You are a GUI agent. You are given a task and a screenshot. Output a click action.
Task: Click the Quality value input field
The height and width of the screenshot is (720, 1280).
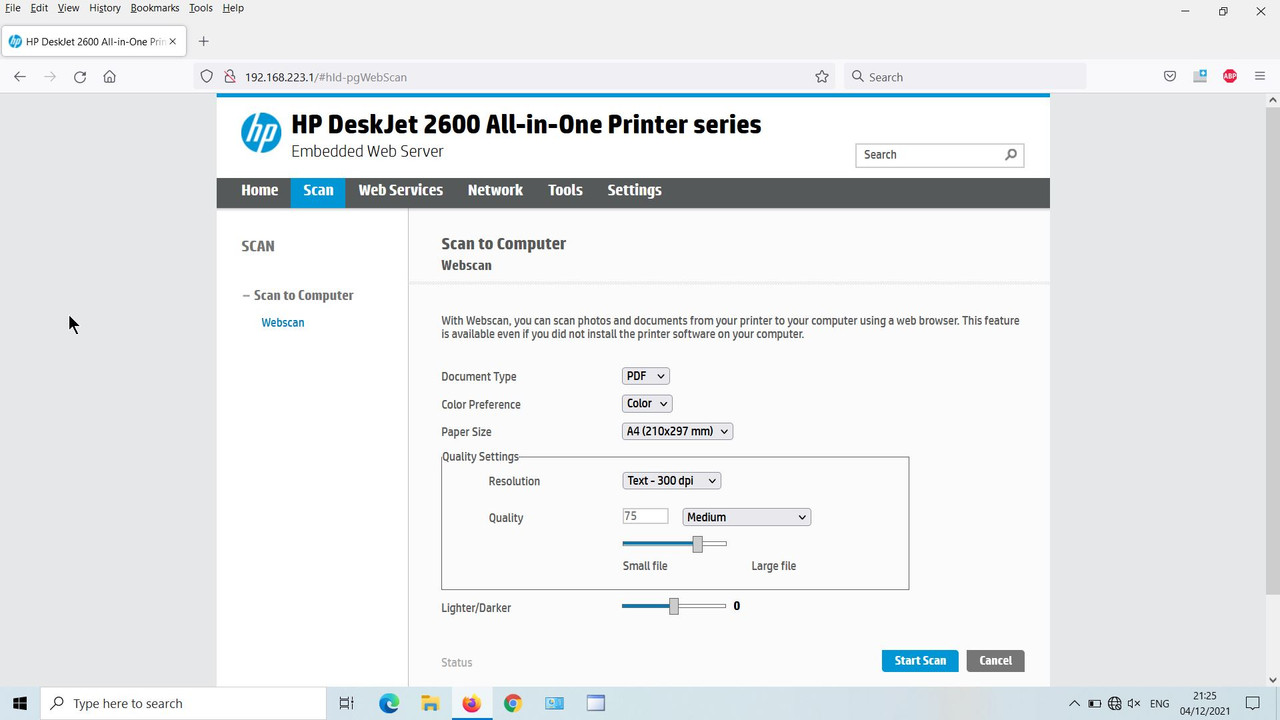[x=645, y=516]
